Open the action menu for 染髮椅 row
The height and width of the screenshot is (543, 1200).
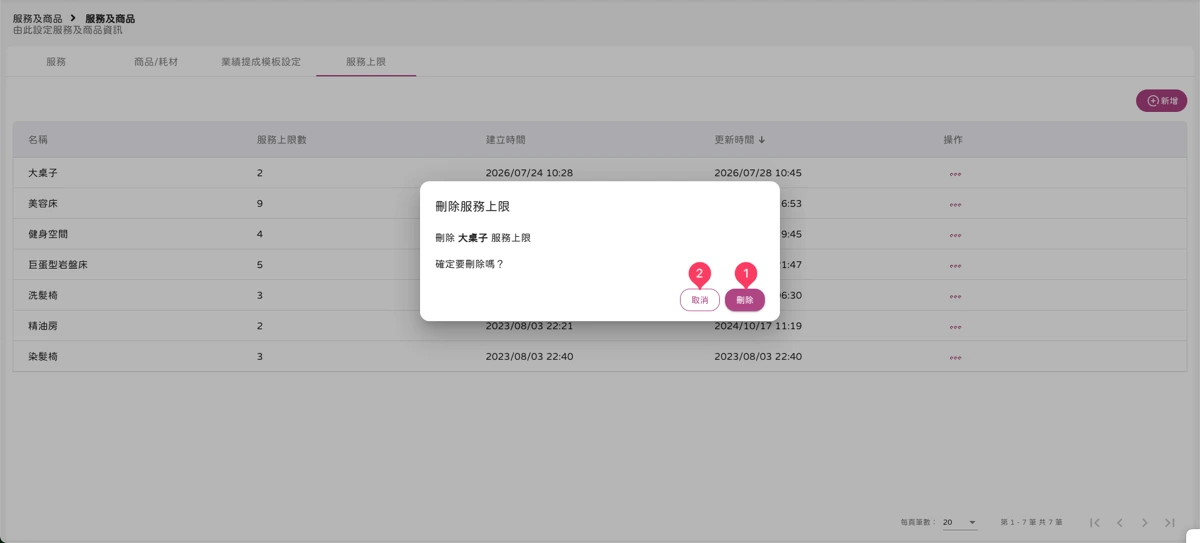956,357
